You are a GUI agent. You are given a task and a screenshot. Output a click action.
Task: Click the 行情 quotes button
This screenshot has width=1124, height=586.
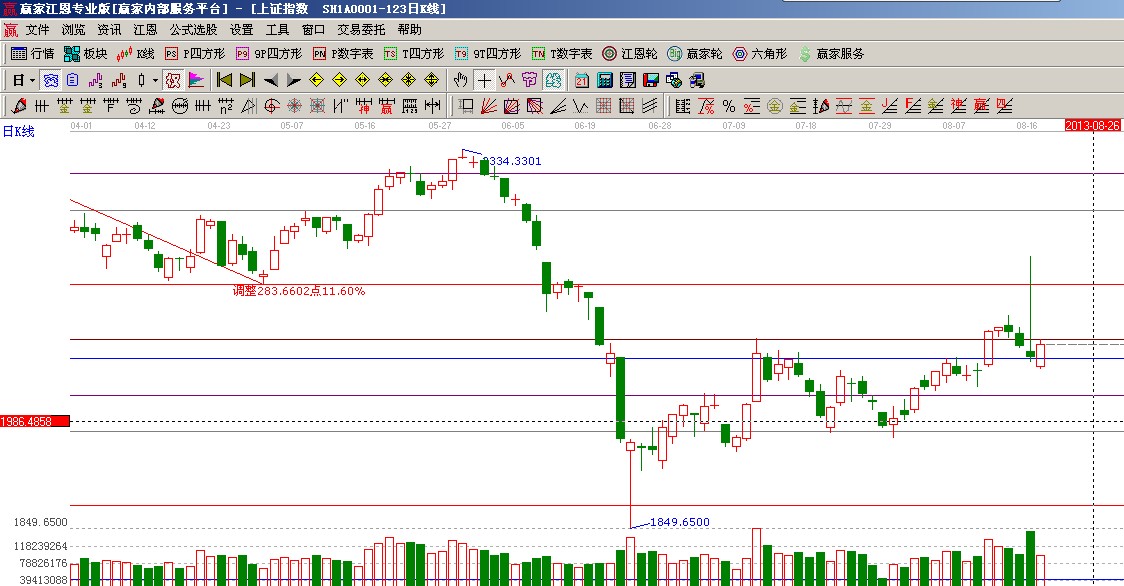click(x=33, y=54)
